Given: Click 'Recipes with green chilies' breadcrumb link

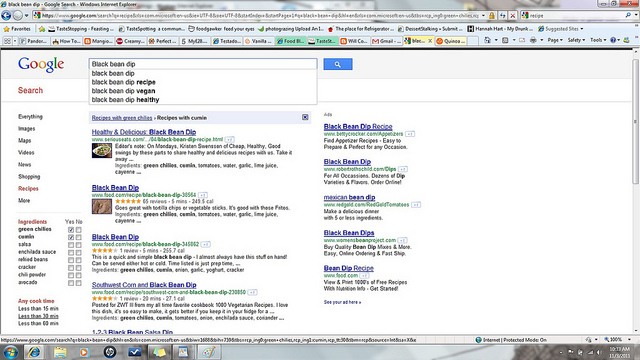Looking at the screenshot, I should (x=122, y=118).
